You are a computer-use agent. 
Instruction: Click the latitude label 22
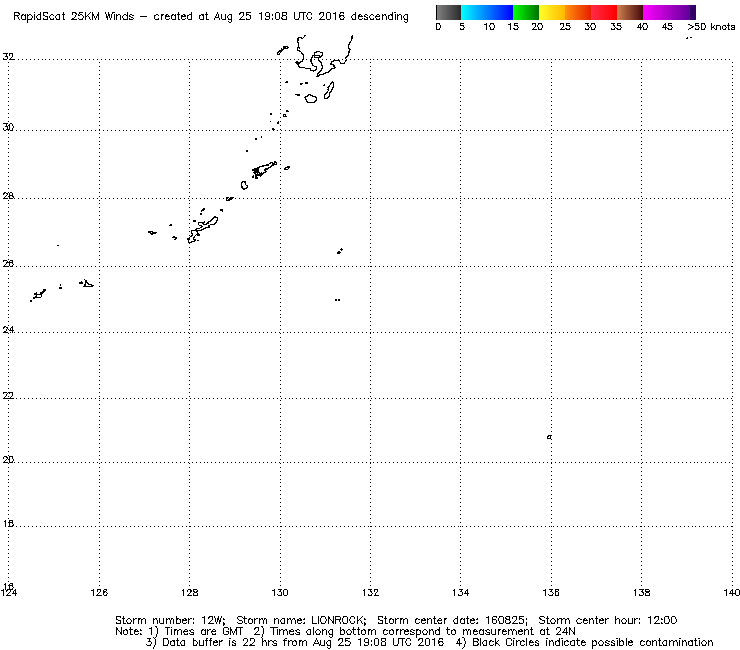(x=8, y=396)
